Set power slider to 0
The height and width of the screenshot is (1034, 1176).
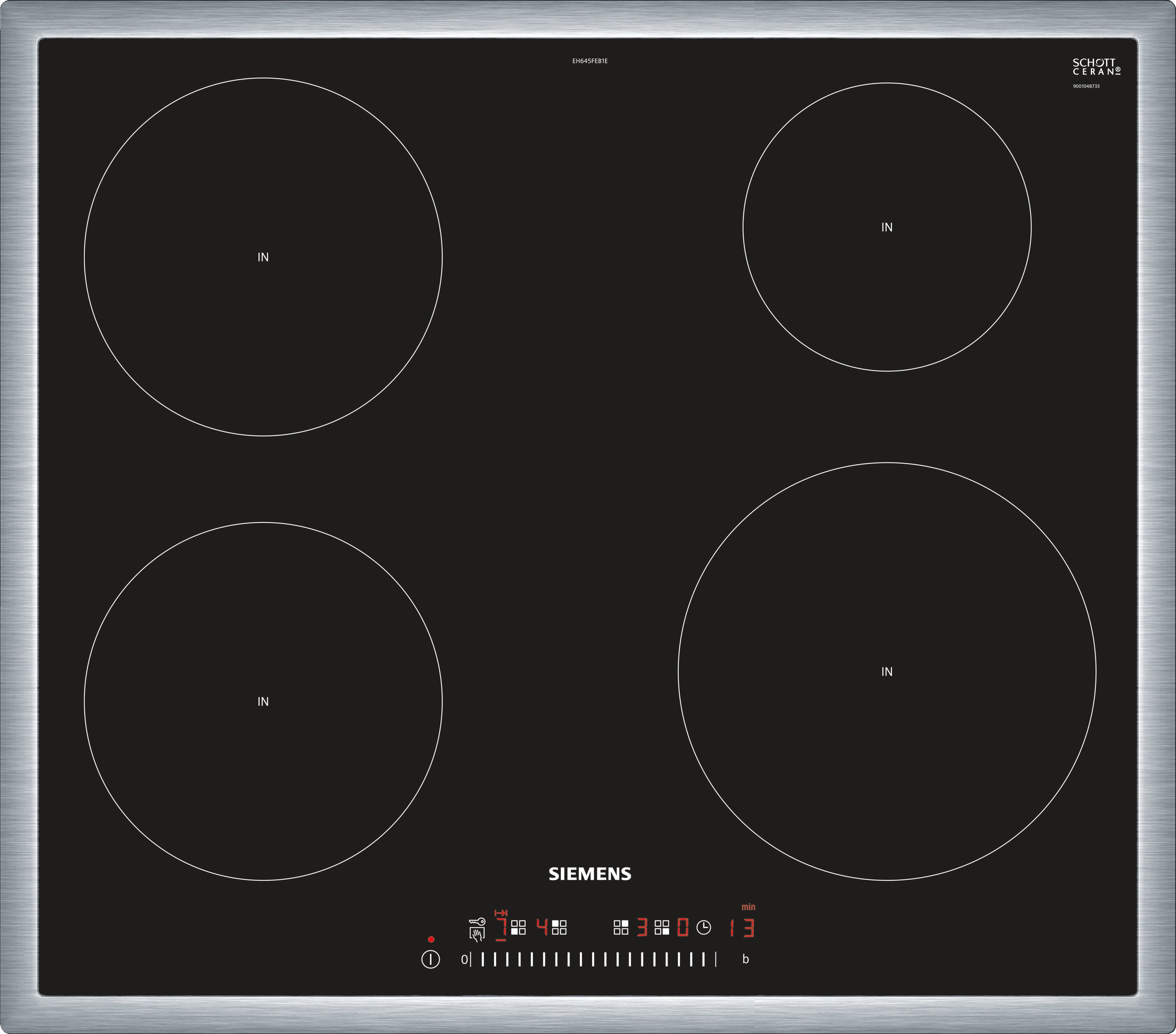pyautogui.click(x=464, y=959)
